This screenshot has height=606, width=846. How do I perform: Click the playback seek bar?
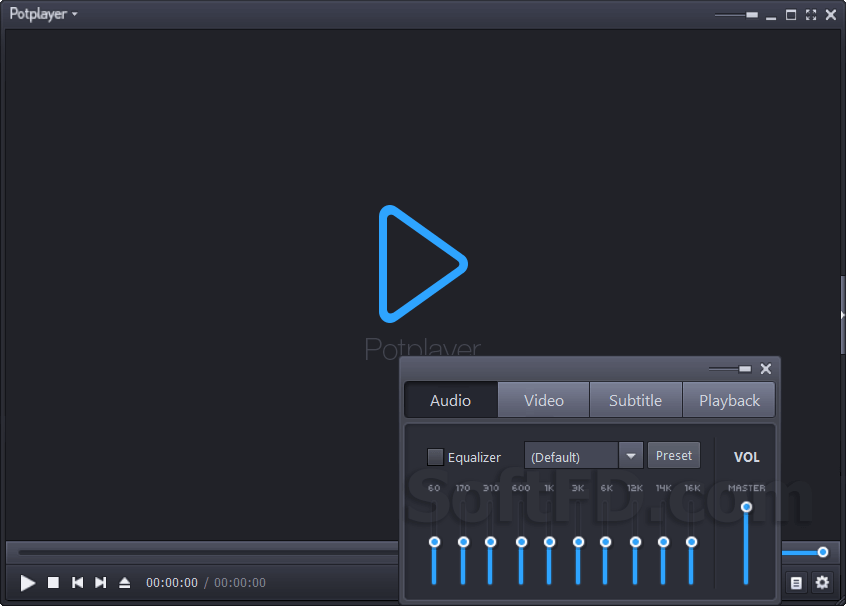(208, 552)
